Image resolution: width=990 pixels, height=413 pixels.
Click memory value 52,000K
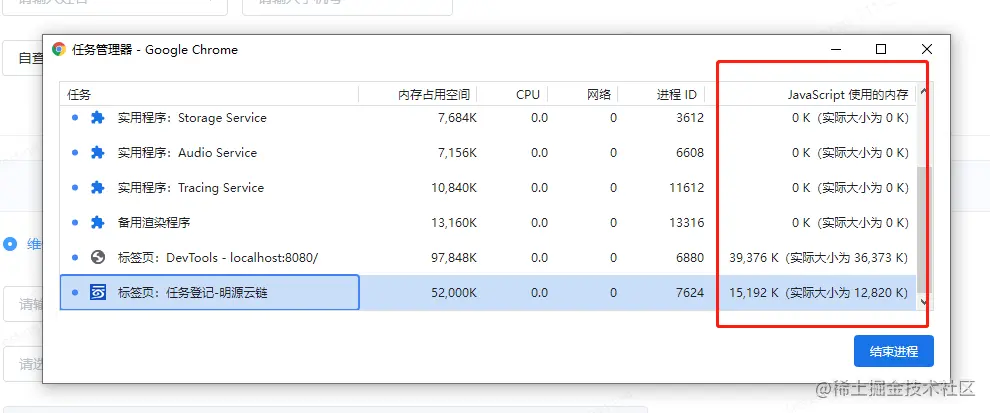(x=452, y=292)
